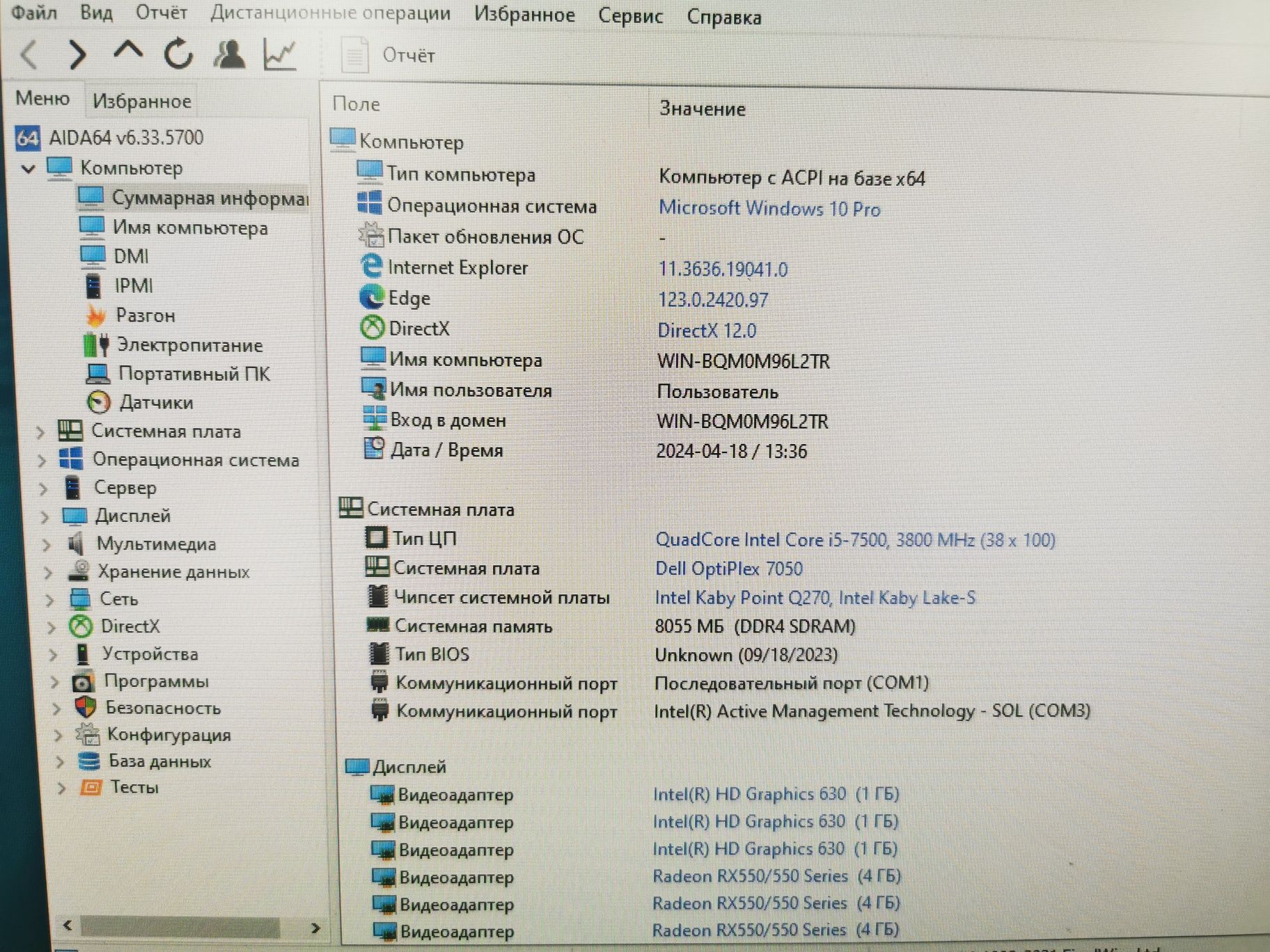
Task: Click the Forward navigation arrow
Action: tap(77, 54)
